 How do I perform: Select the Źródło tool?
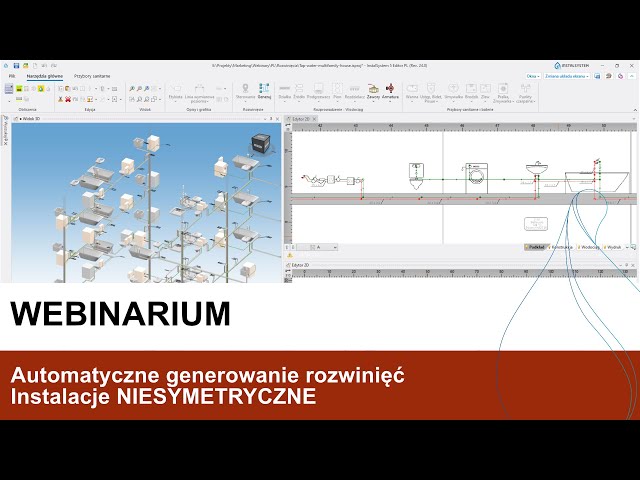point(299,91)
